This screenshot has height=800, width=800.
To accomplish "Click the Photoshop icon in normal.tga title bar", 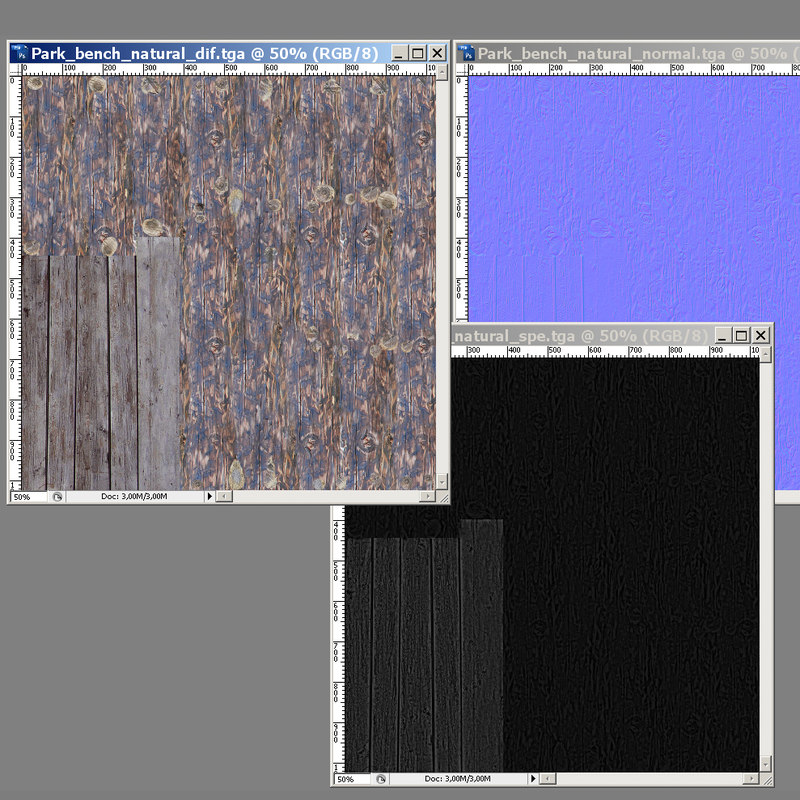I will coord(466,54).
